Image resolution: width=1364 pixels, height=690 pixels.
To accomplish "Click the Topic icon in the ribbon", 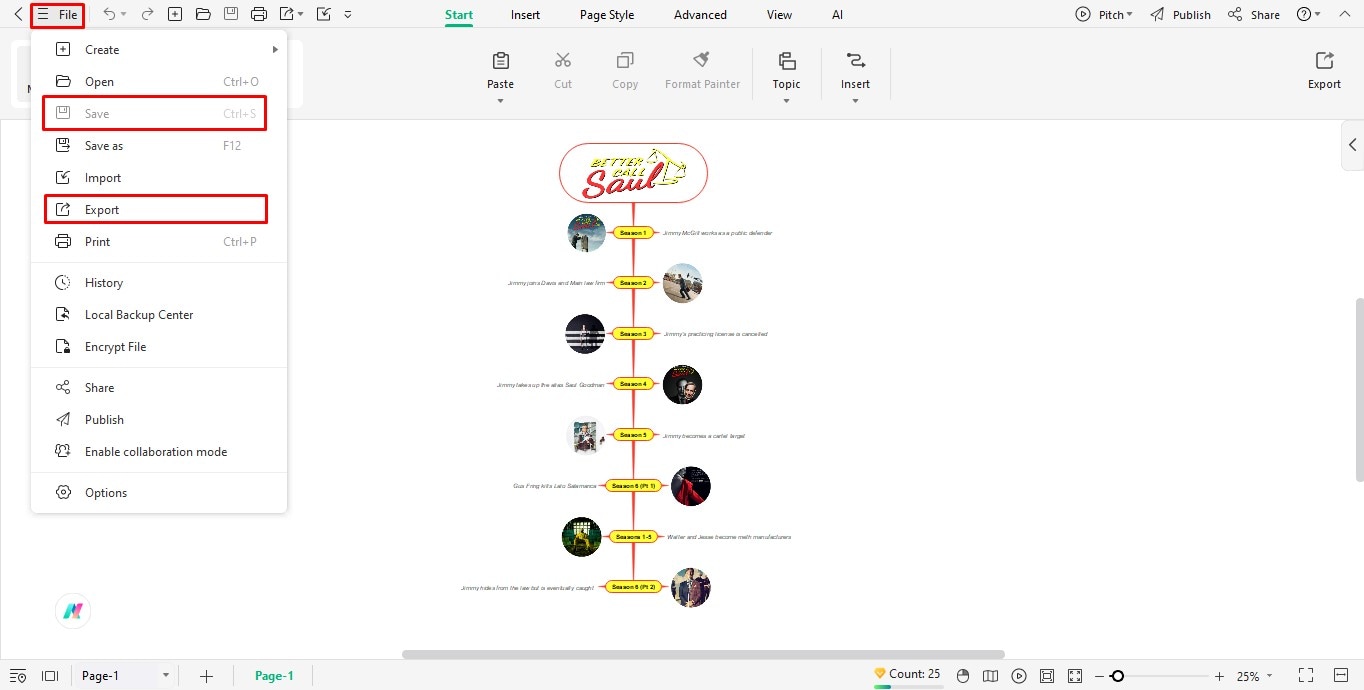I will 786,60.
